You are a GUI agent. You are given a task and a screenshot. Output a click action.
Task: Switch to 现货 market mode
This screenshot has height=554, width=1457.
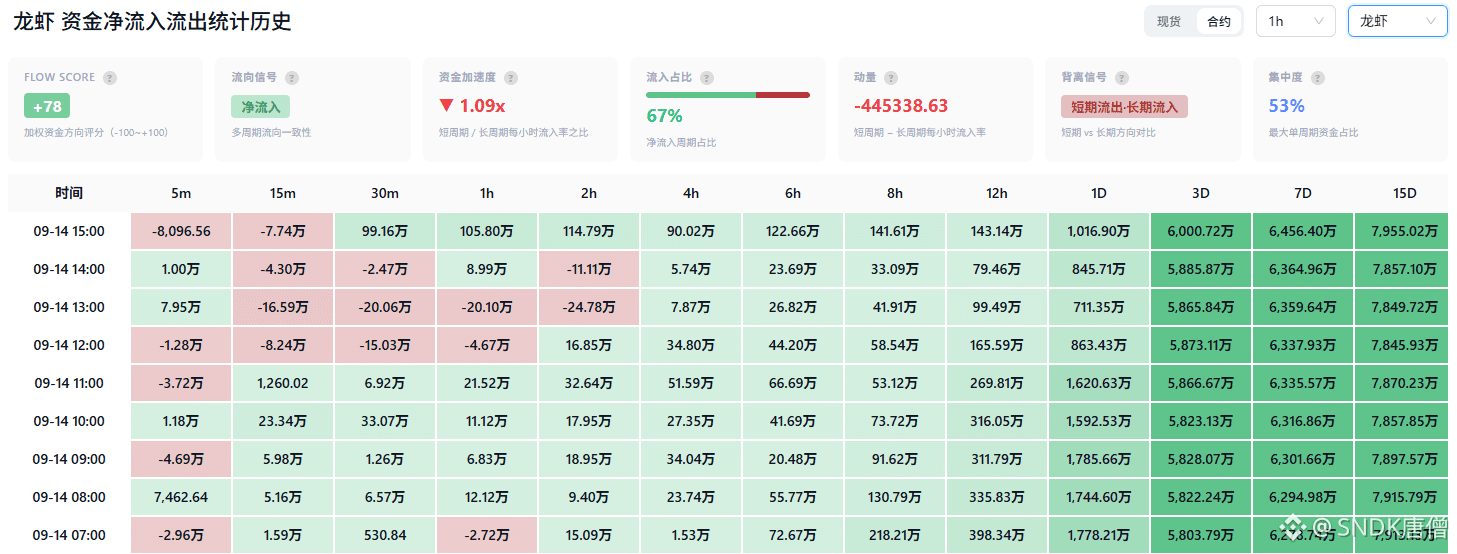tap(1169, 21)
